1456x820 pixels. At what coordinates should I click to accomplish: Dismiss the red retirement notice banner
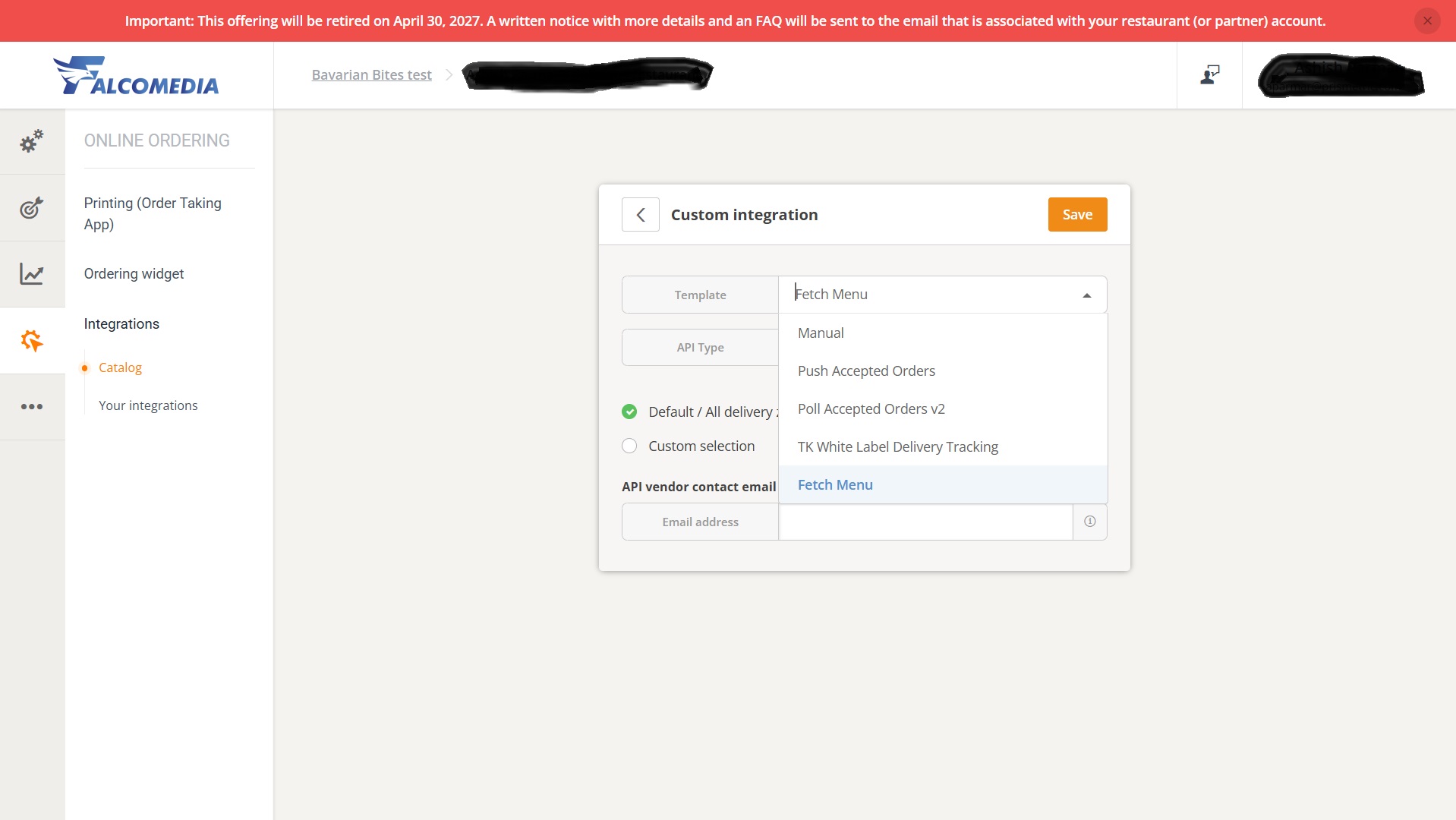click(1427, 20)
